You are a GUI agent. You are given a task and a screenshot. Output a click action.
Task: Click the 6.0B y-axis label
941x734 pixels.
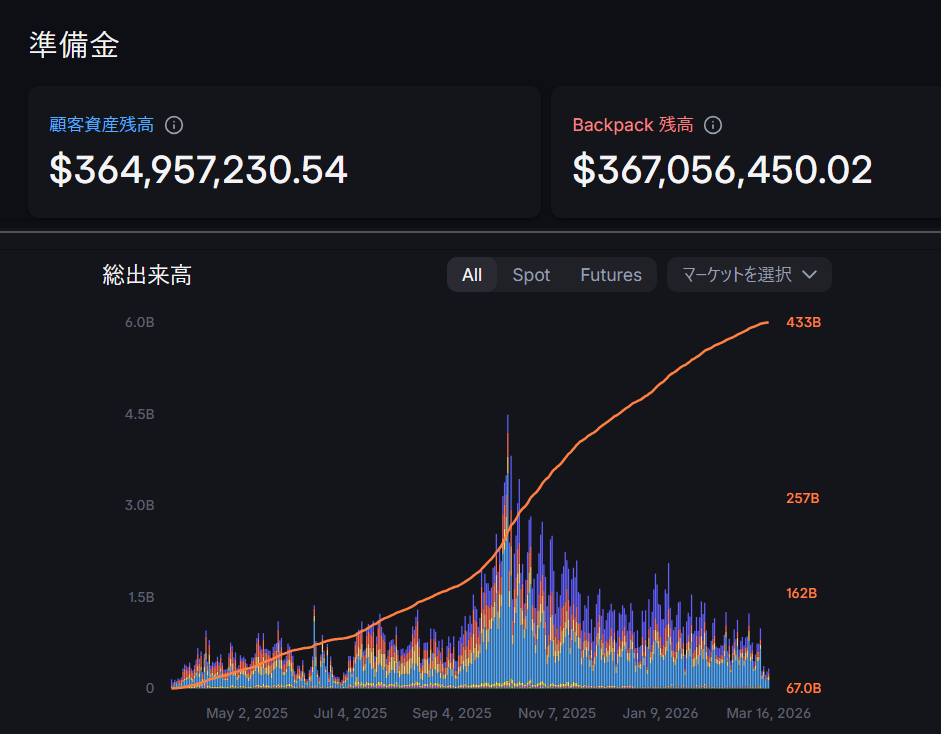click(x=139, y=323)
